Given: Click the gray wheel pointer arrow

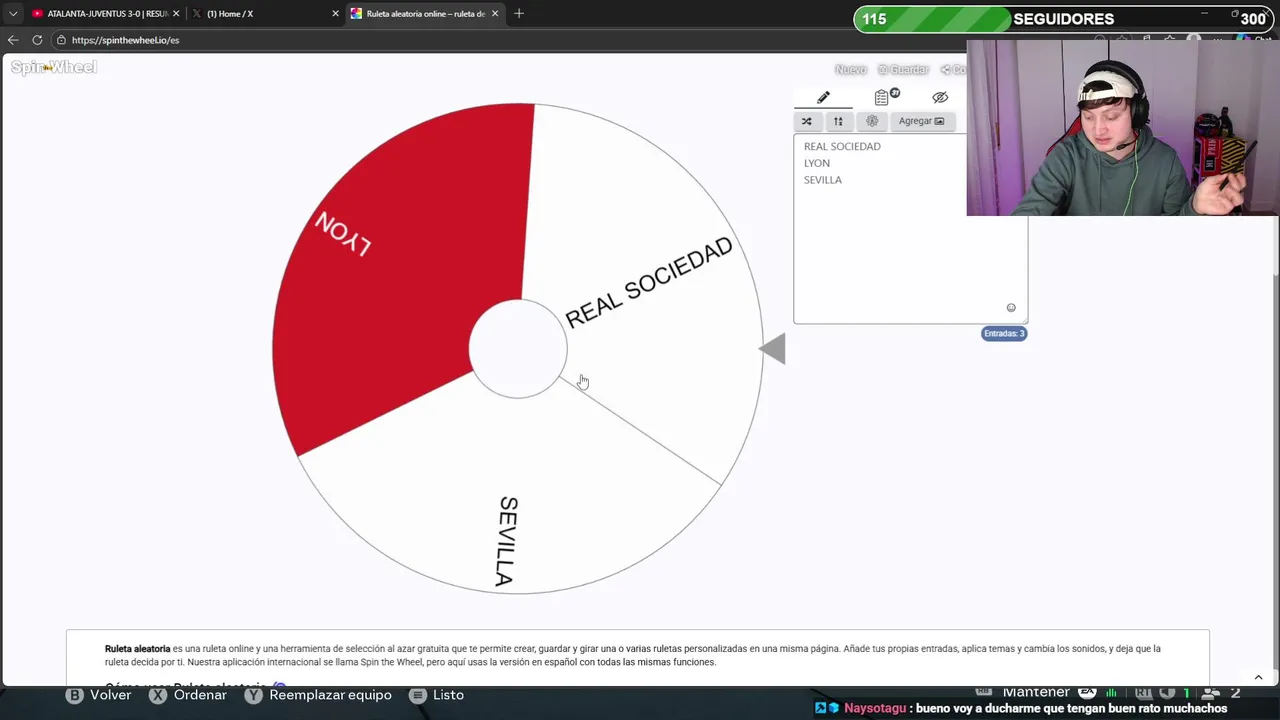Looking at the screenshot, I should tap(772, 349).
